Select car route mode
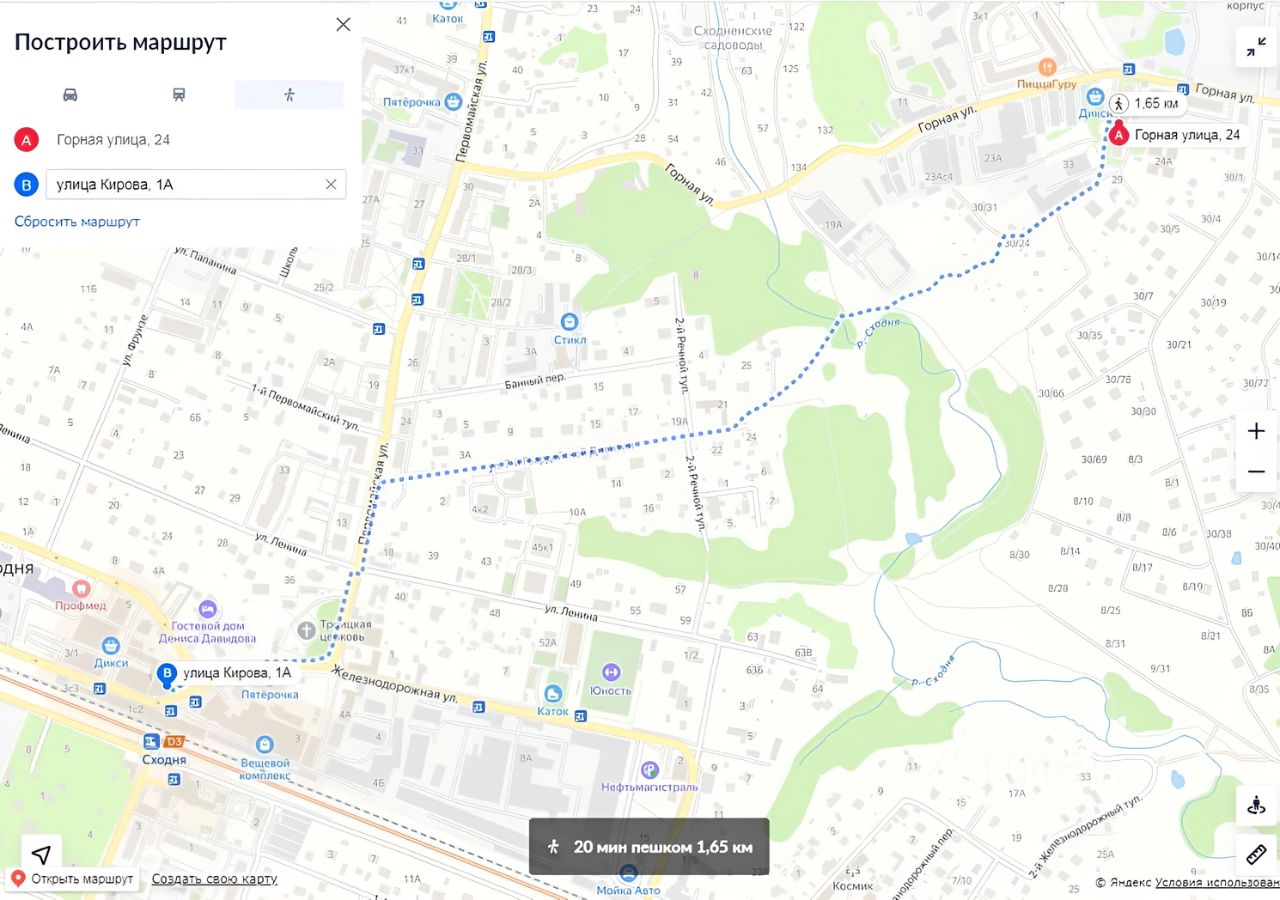The image size is (1280, 900). 70,95
